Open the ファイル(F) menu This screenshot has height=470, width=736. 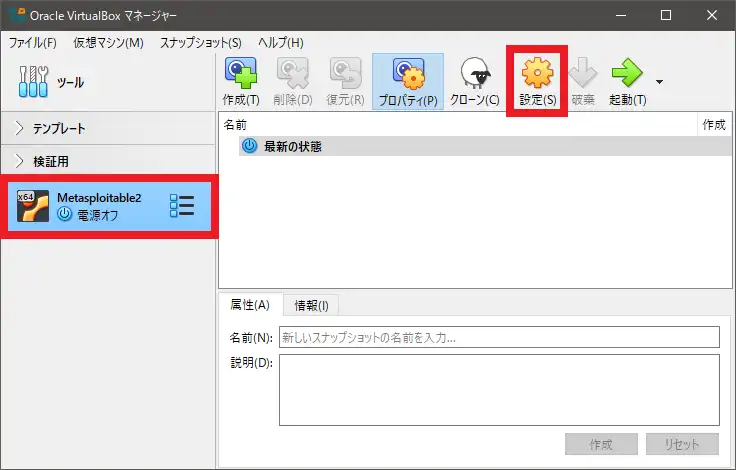[x=33, y=43]
